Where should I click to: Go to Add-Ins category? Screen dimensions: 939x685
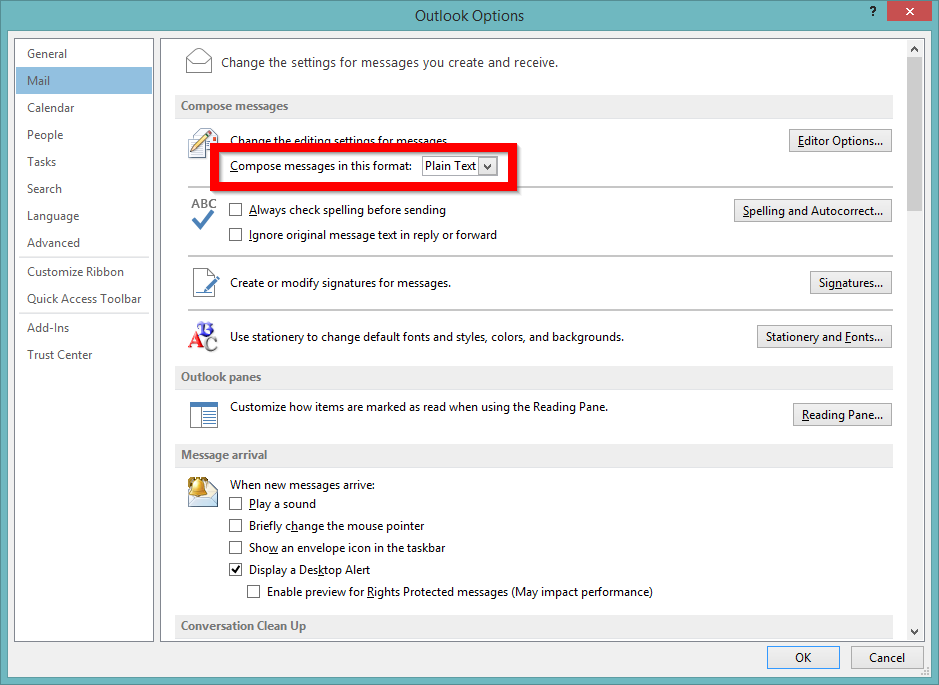pyautogui.click(x=84, y=328)
